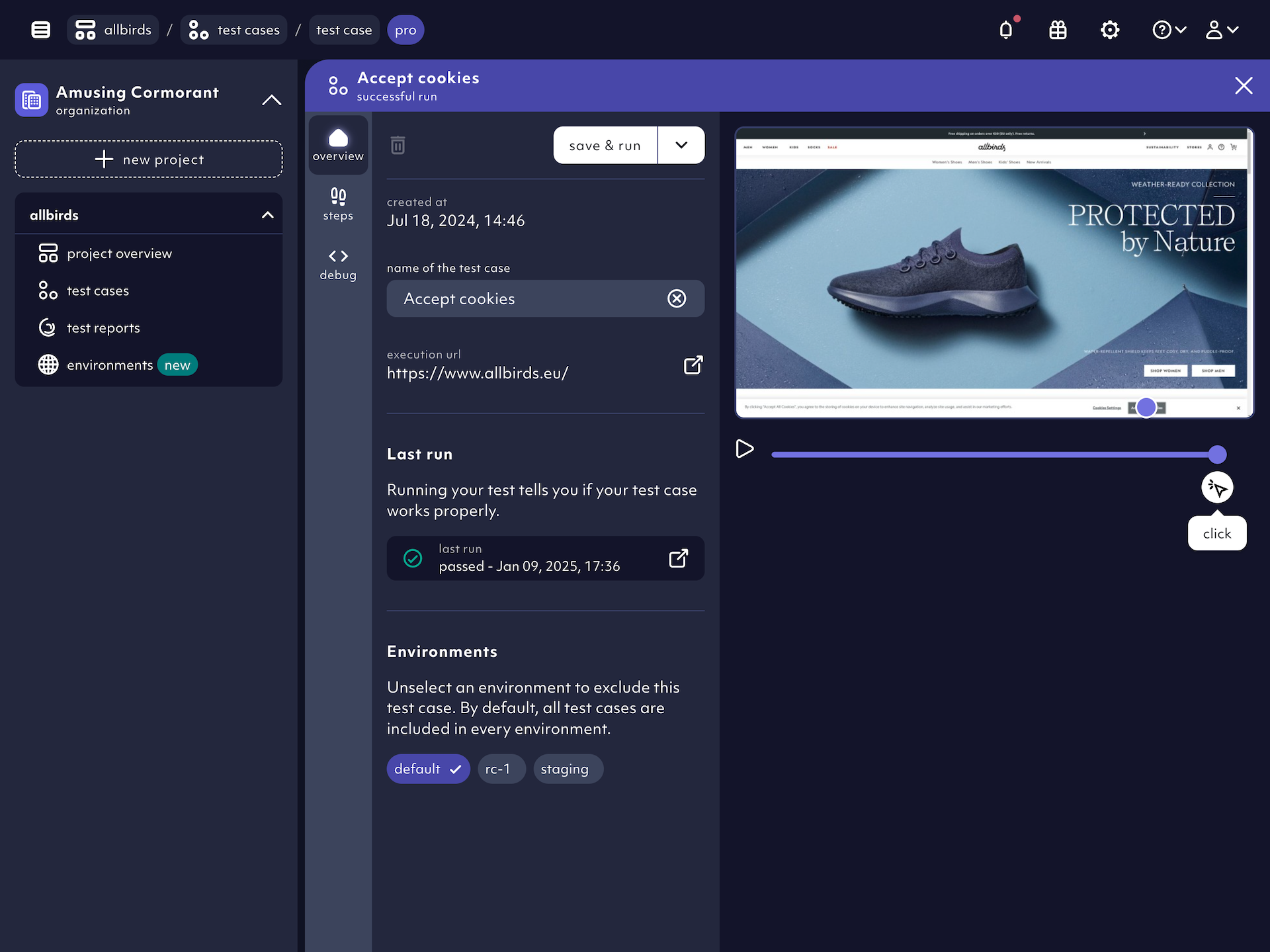Open the save & run dropdown arrow

681,145
